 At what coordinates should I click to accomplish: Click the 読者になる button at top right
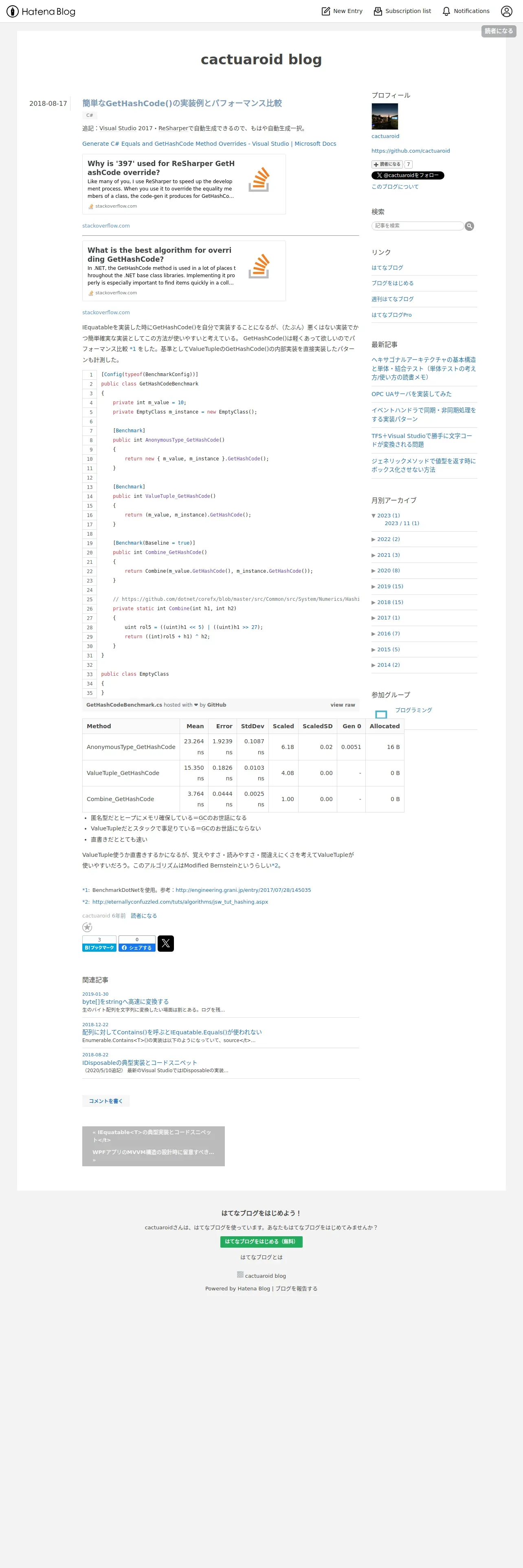coord(499,31)
